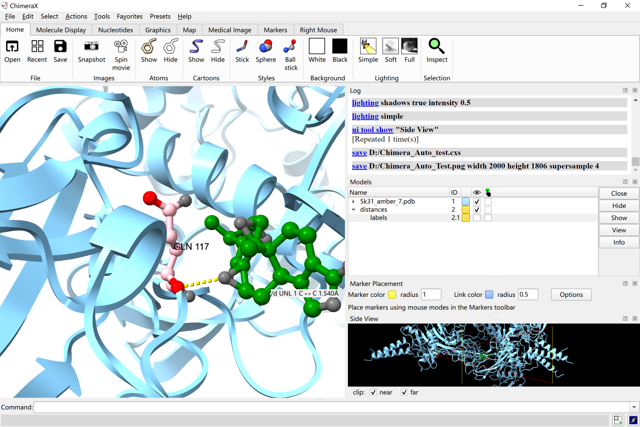Set the background to Black

pos(340,51)
